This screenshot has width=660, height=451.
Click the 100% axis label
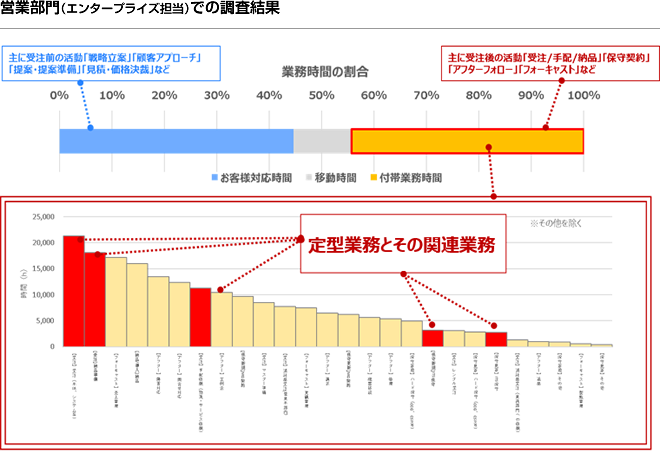pos(583,96)
